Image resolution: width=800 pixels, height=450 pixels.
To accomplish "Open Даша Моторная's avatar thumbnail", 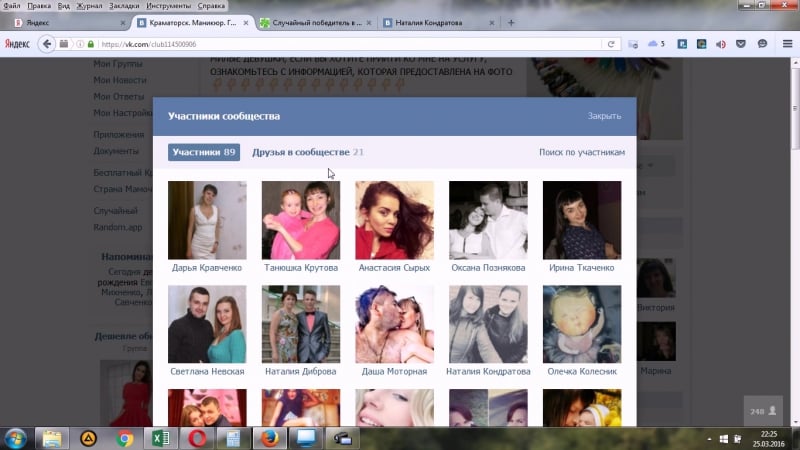I will (394, 324).
